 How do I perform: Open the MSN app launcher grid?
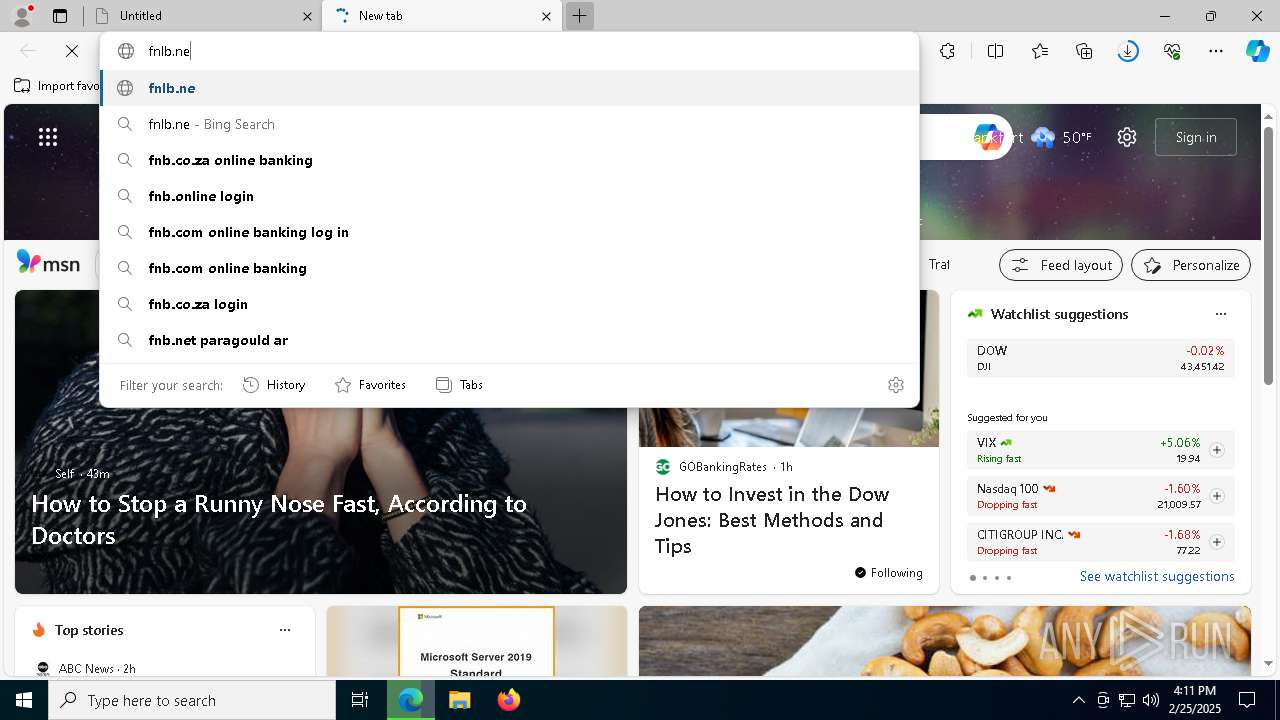(48, 137)
